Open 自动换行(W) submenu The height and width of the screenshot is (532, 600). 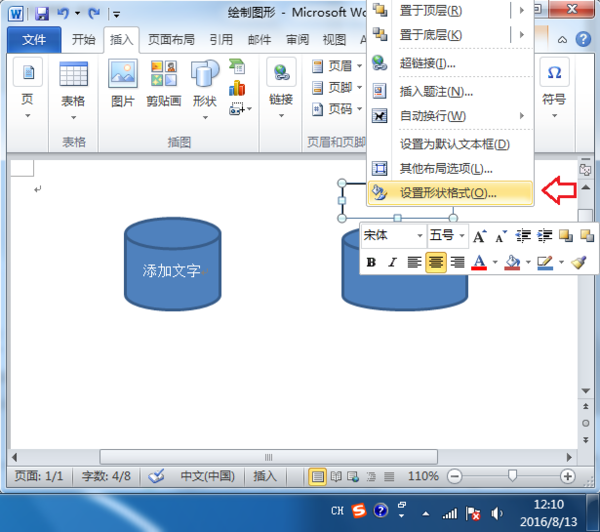pos(450,116)
